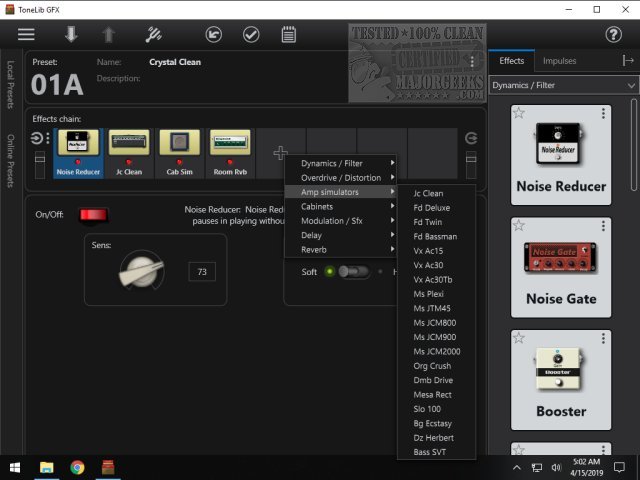Screen dimensions: 640x480
Task: Open the Online Presets side panel
Action: pyautogui.click(x=11, y=161)
